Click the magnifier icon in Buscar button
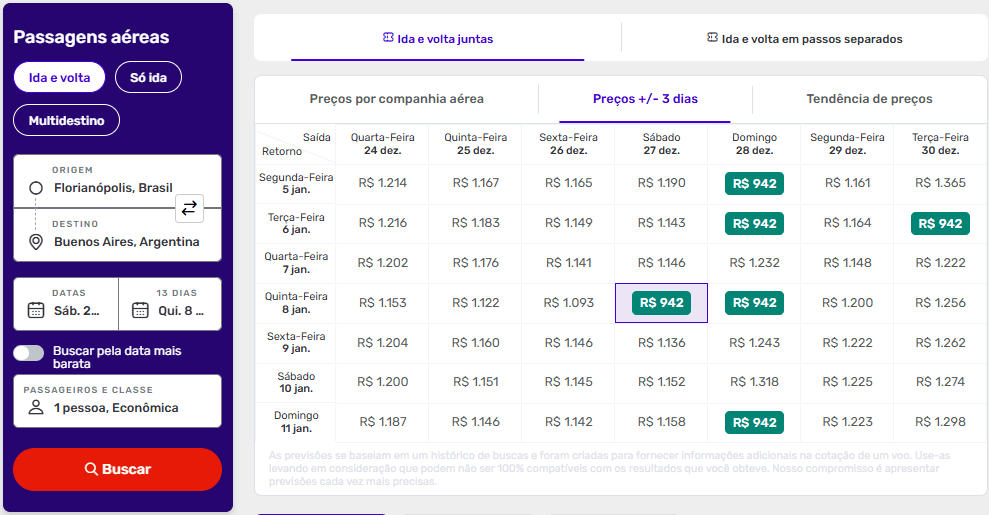The image size is (989, 515). click(x=91, y=469)
